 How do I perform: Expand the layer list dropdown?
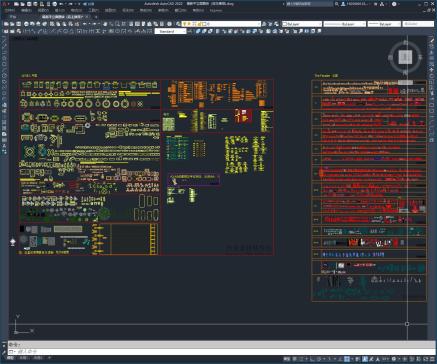[x=258, y=24]
